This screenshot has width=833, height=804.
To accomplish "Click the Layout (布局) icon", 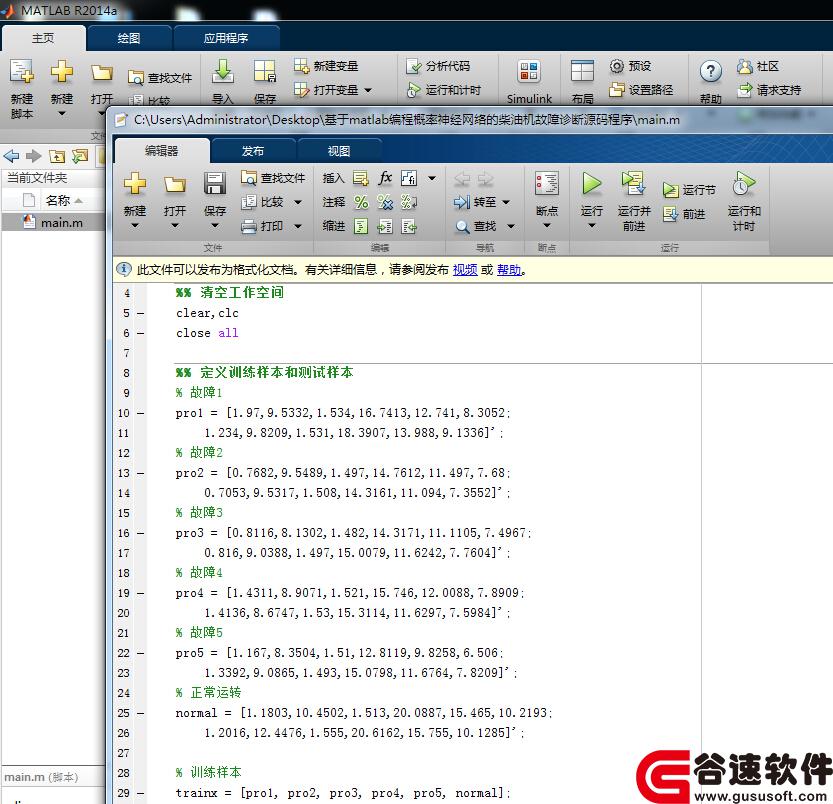I will pos(582,72).
